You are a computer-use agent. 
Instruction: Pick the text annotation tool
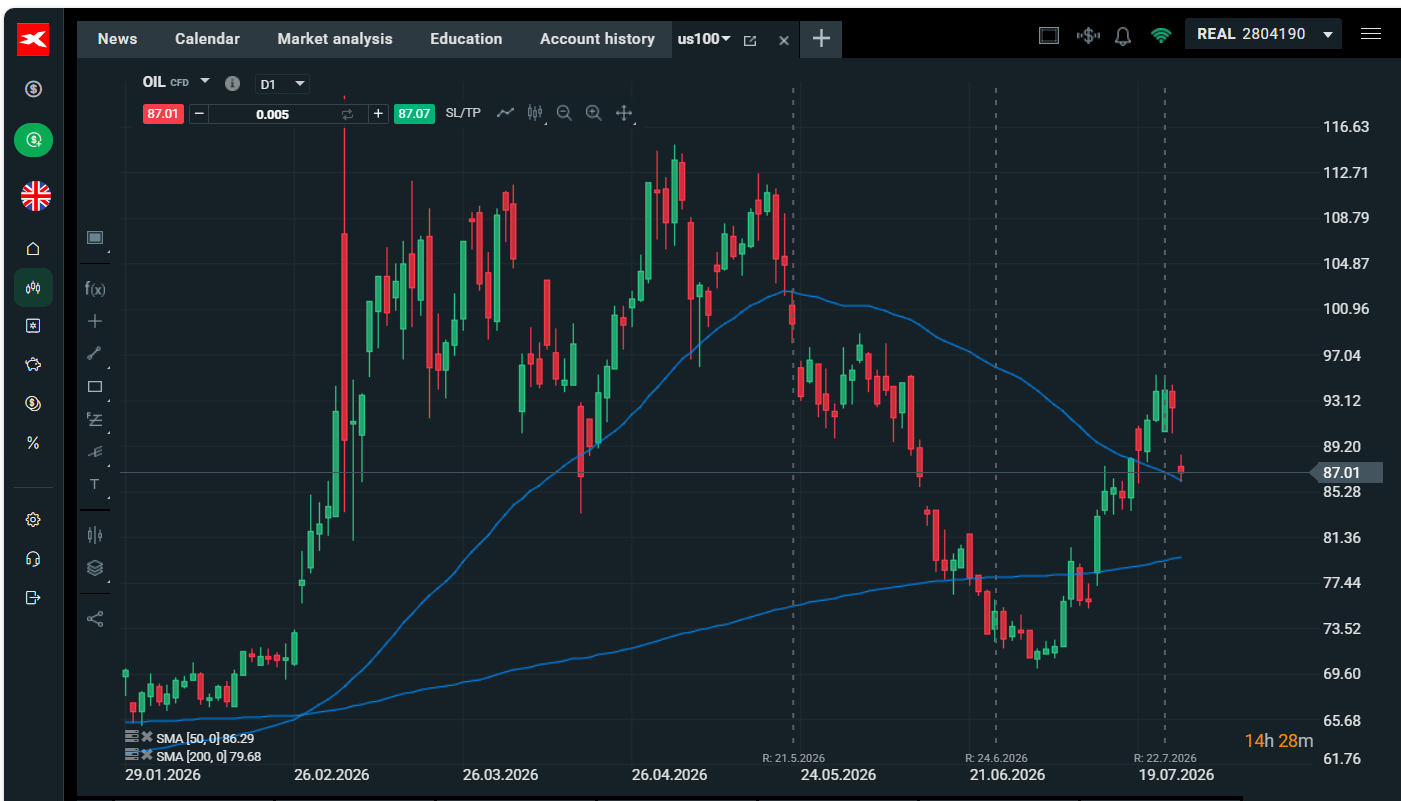coord(95,484)
